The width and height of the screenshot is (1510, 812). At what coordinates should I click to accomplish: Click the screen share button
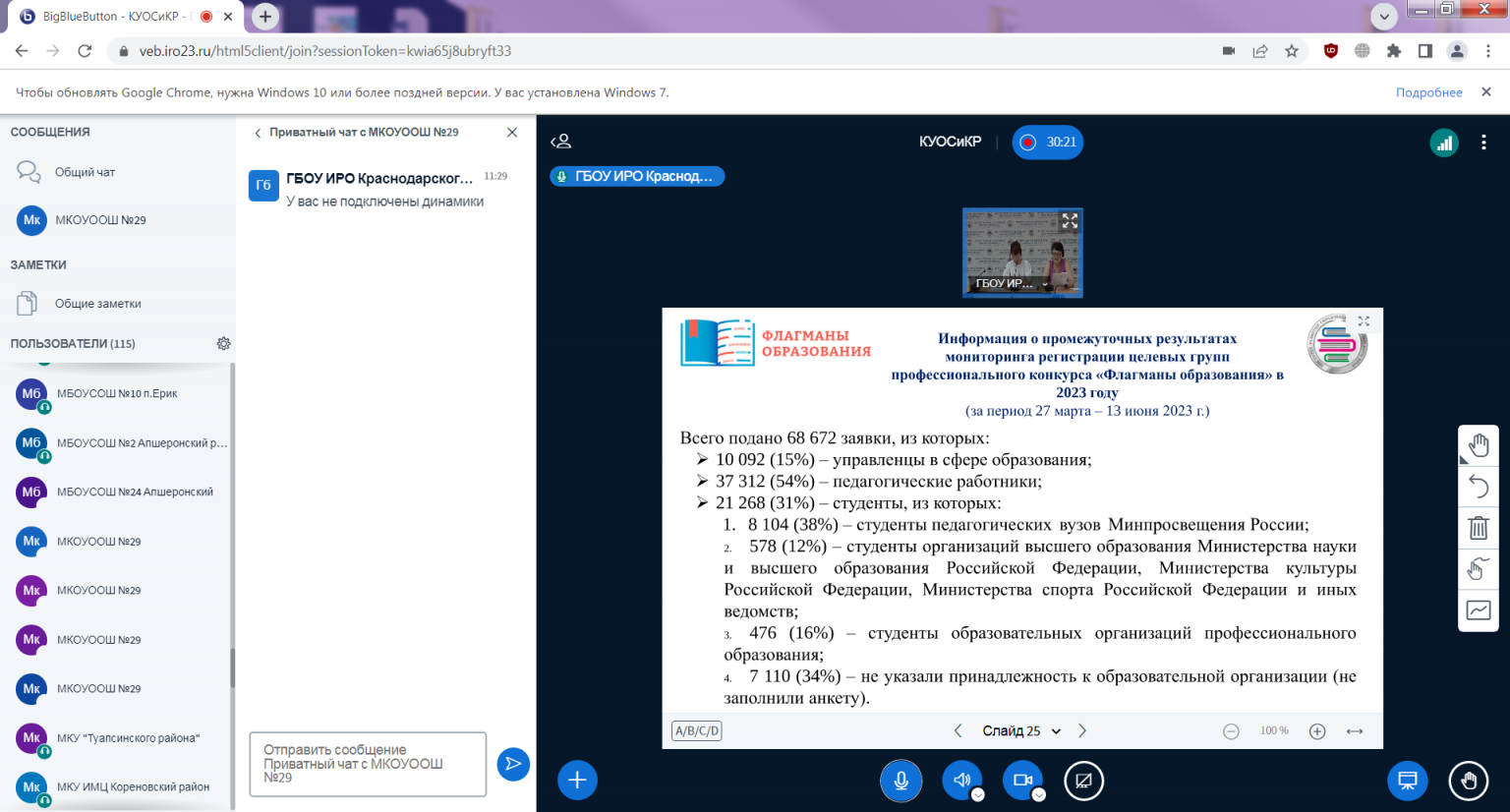(x=1083, y=781)
